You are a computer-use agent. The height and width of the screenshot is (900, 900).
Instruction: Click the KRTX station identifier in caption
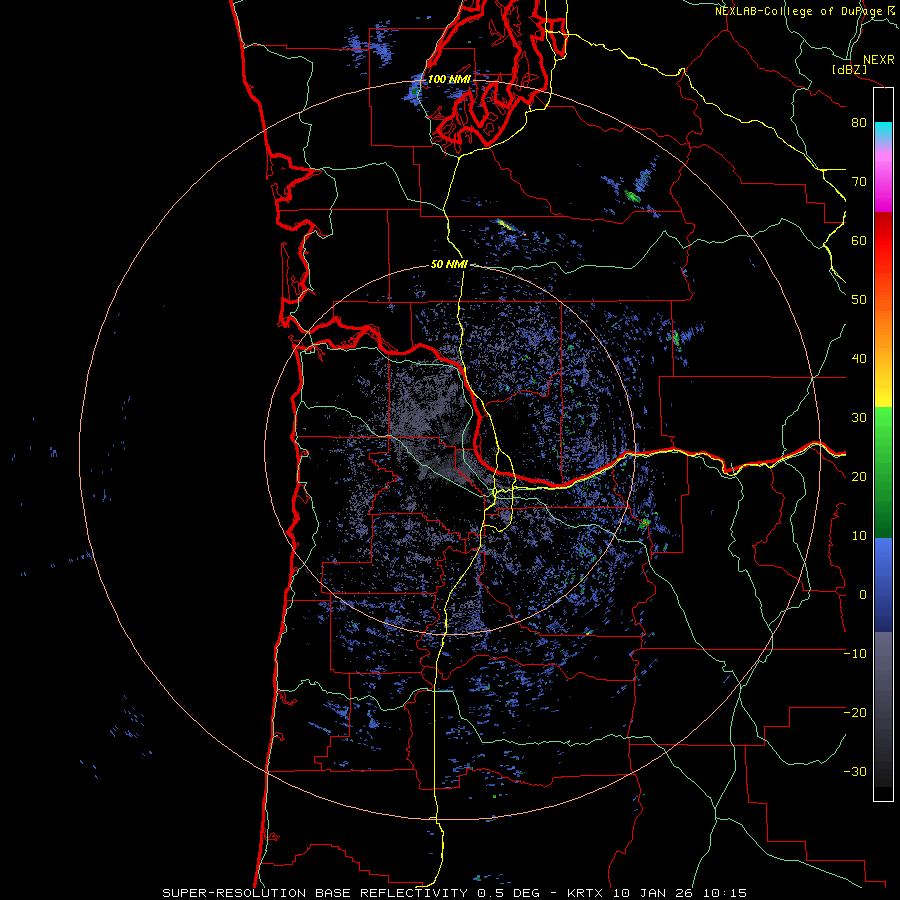coord(586,893)
